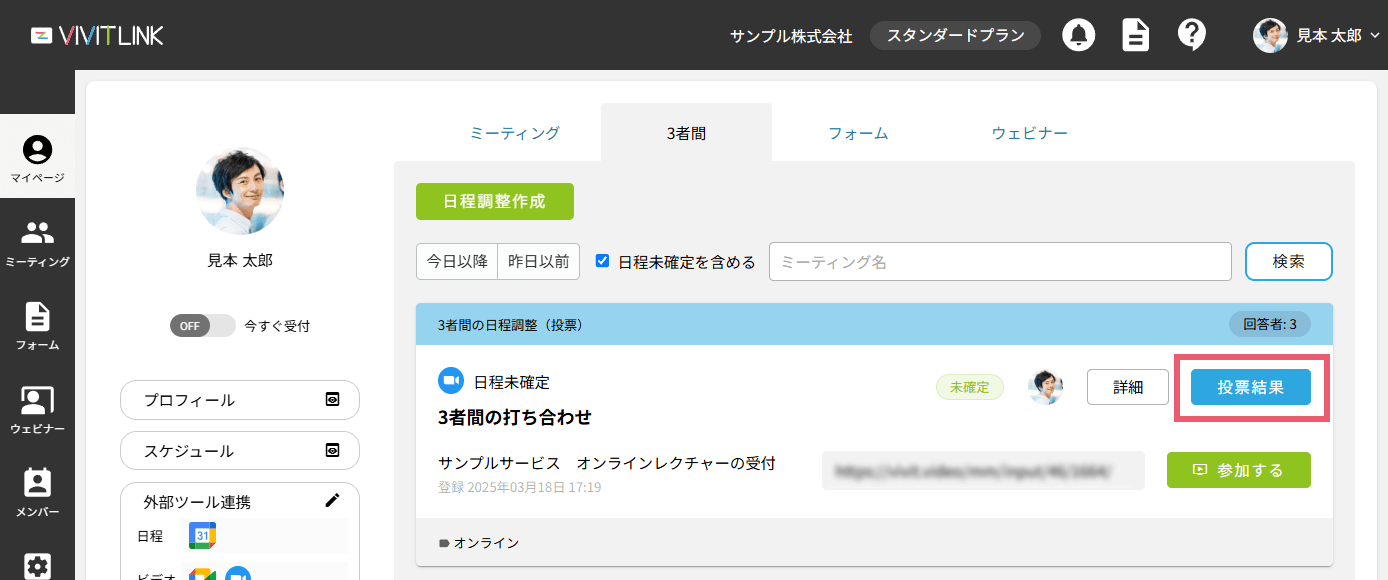
Task: Open 投票結果 for the meeting
Action: pyautogui.click(x=1250, y=387)
